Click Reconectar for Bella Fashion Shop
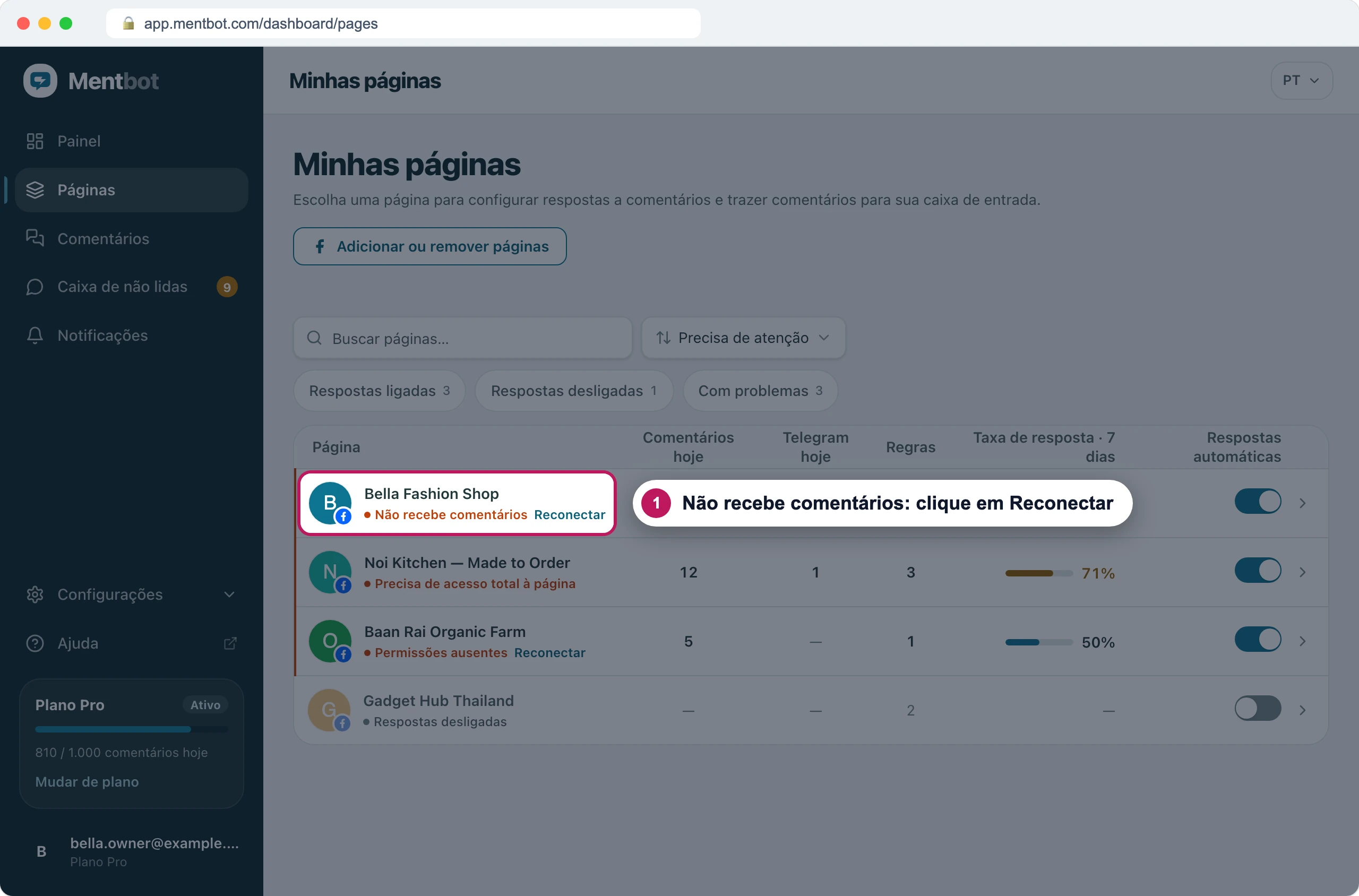 pyautogui.click(x=569, y=515)
